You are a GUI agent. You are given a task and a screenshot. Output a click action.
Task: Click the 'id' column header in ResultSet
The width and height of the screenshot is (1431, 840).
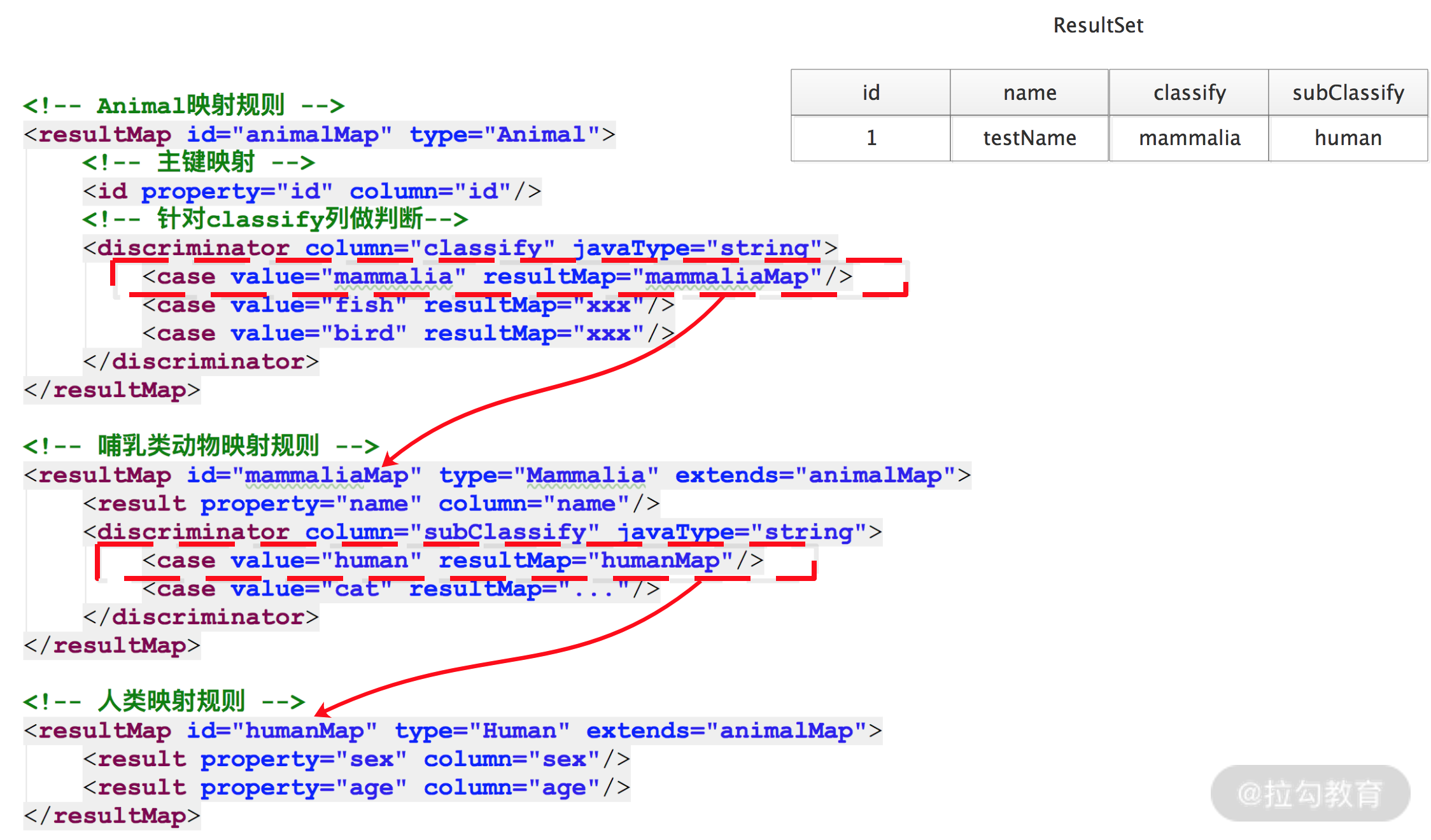click(x=870, y=93)
